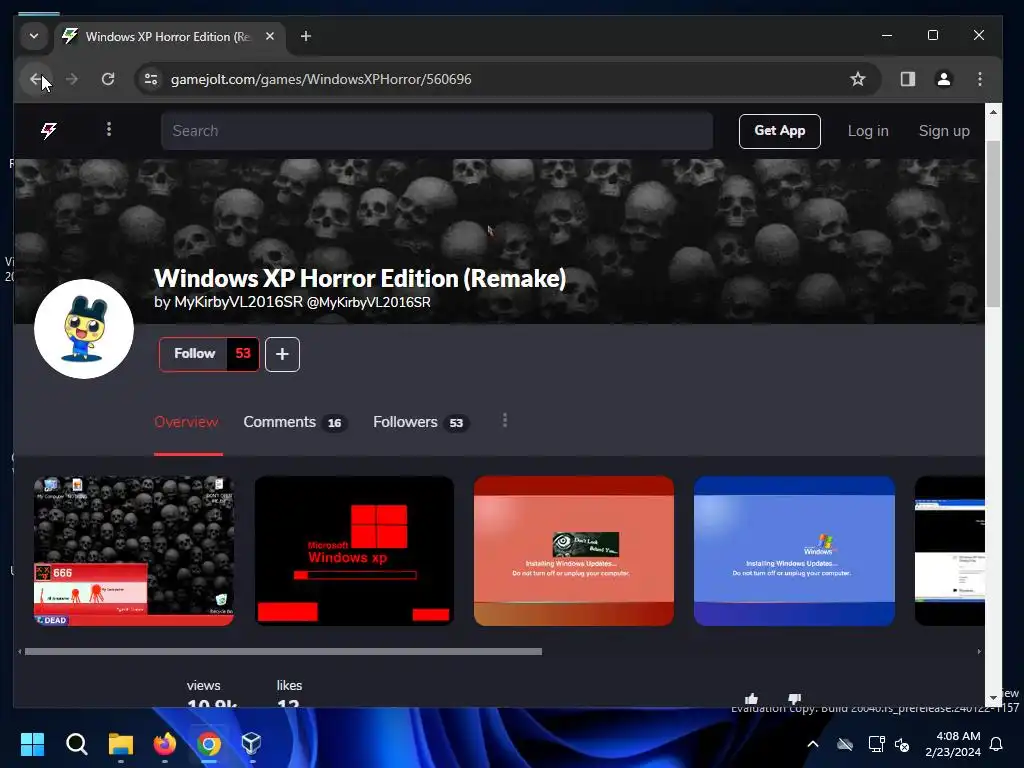Open VirtualBox cube icon on taskbar

[x=251, y=743]
